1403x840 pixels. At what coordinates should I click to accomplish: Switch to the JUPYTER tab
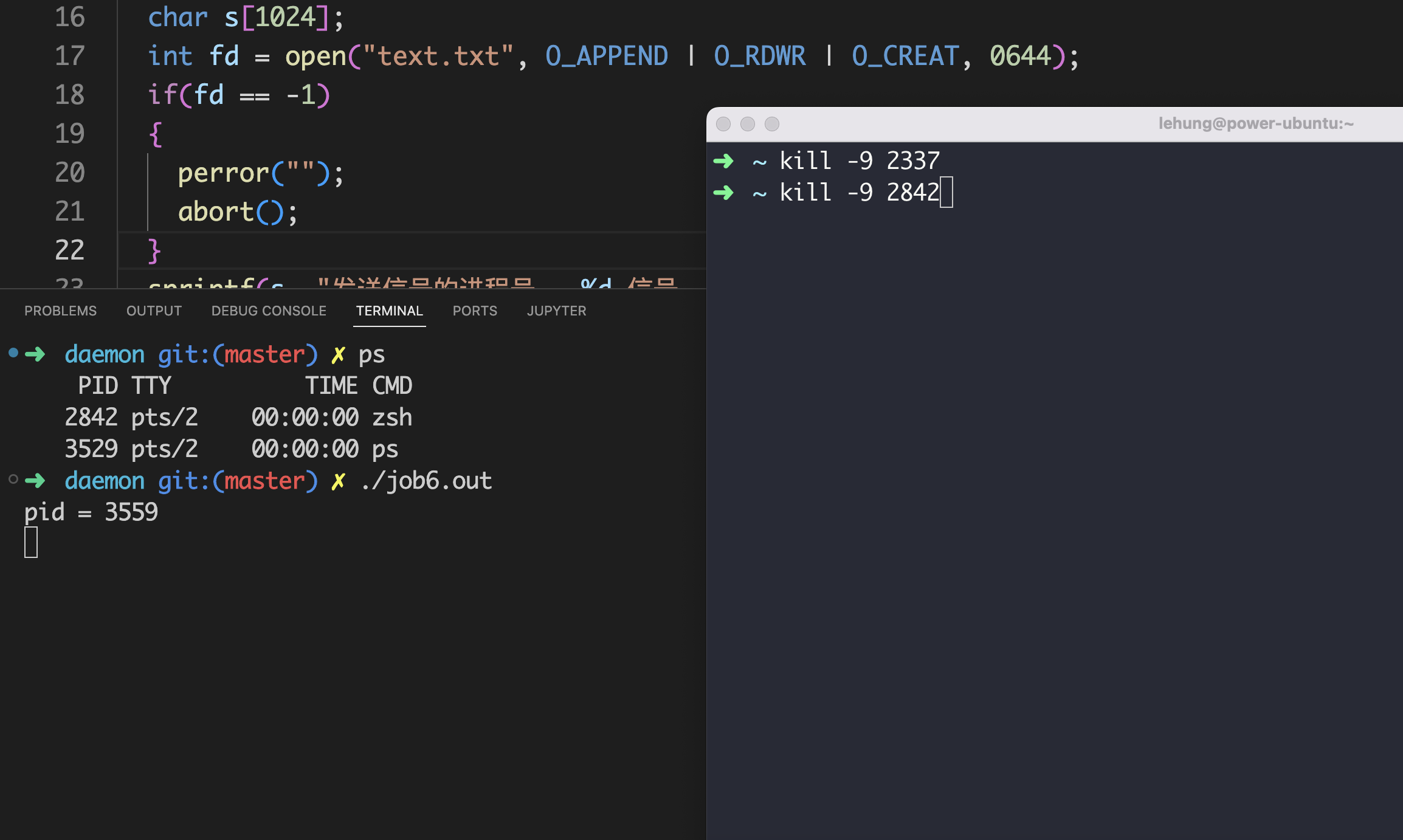(x=556, y=311)
